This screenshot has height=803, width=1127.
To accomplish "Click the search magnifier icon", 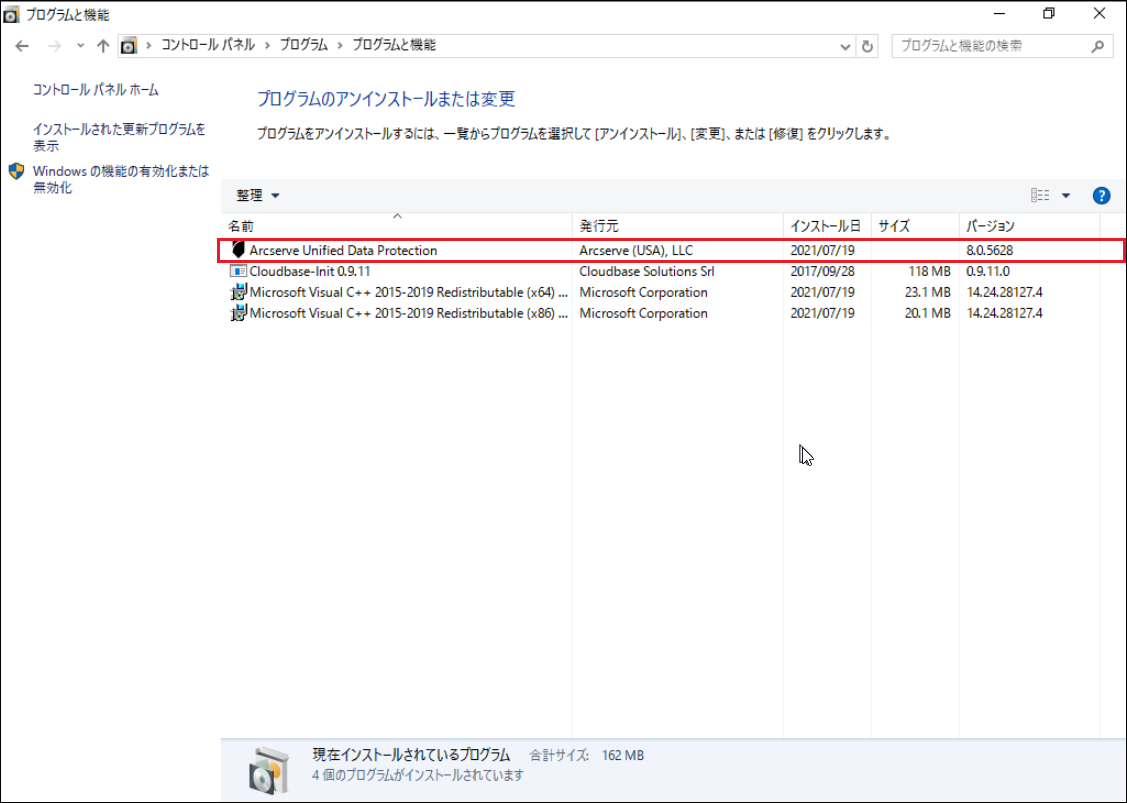I will (x=1098, y=46).
